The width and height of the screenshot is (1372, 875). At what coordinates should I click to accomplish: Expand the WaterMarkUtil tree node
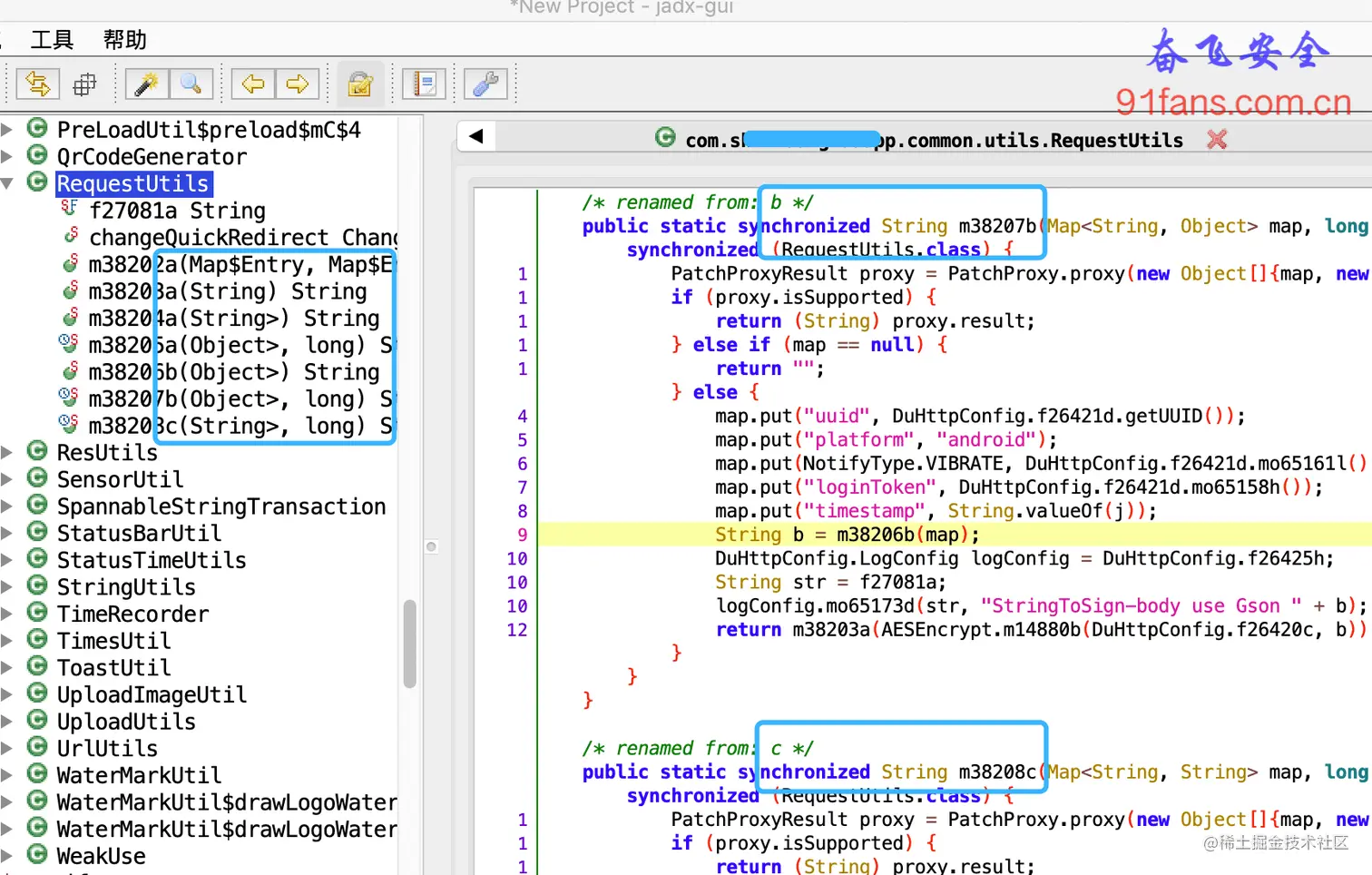(7, 775)
